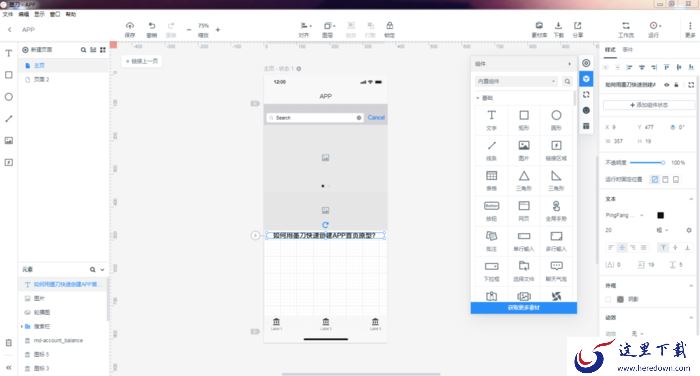The height and width of the screenshot is (376, 700).
Task: Select the link-area tool in left toolbar
Action: click(x=8, y=163)
